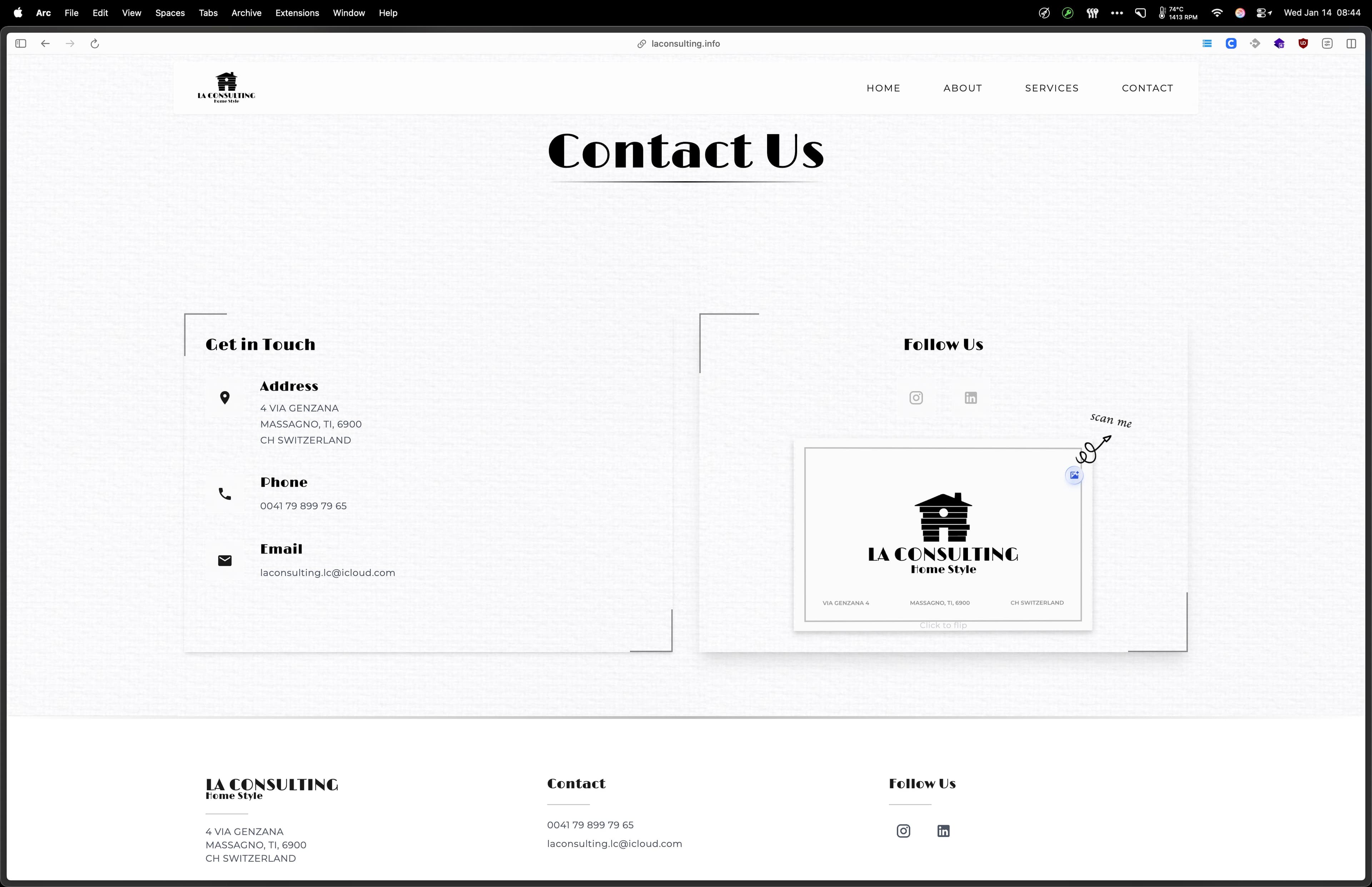Click the footer email address
Screen dimensions: 1372x887
click(614, 844)
